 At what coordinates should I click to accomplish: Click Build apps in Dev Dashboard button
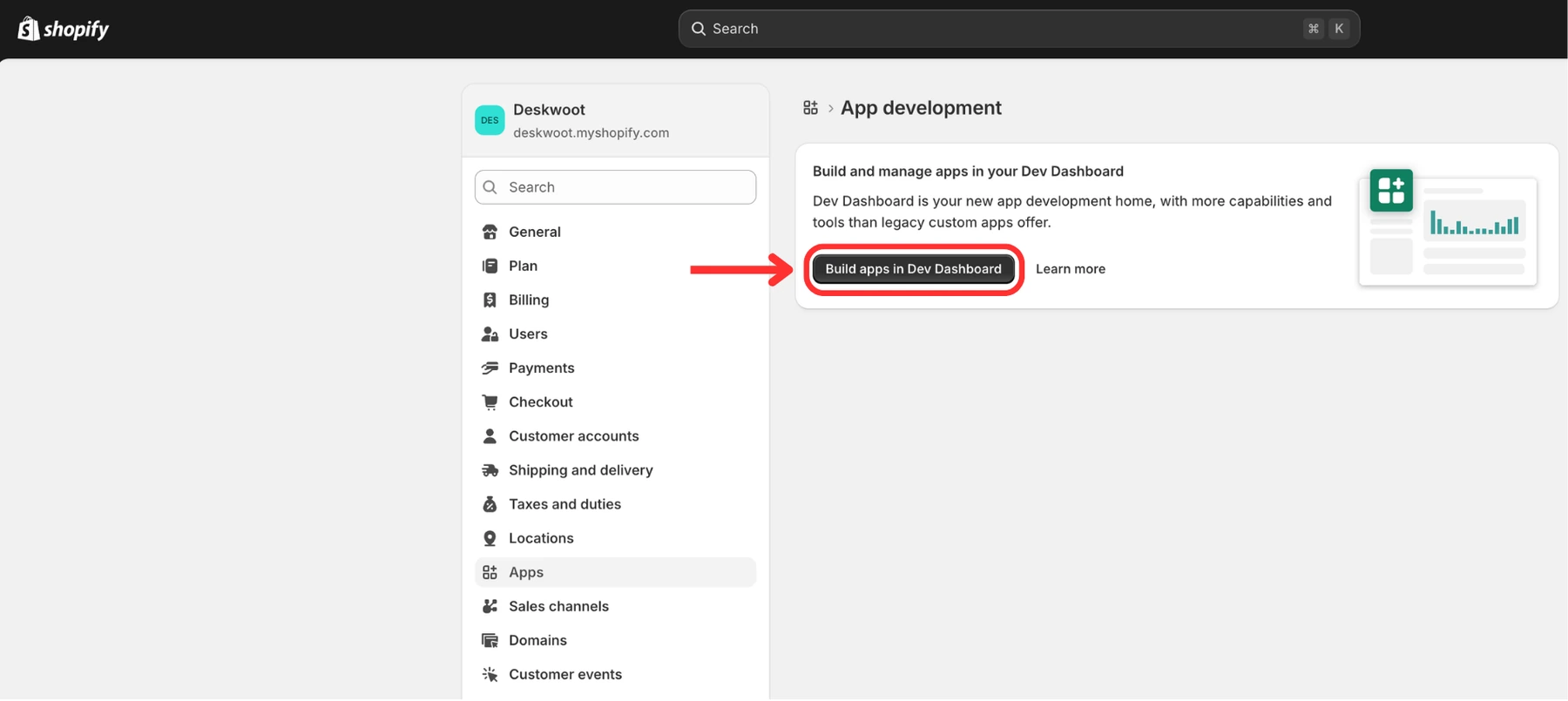click(913, 269)
